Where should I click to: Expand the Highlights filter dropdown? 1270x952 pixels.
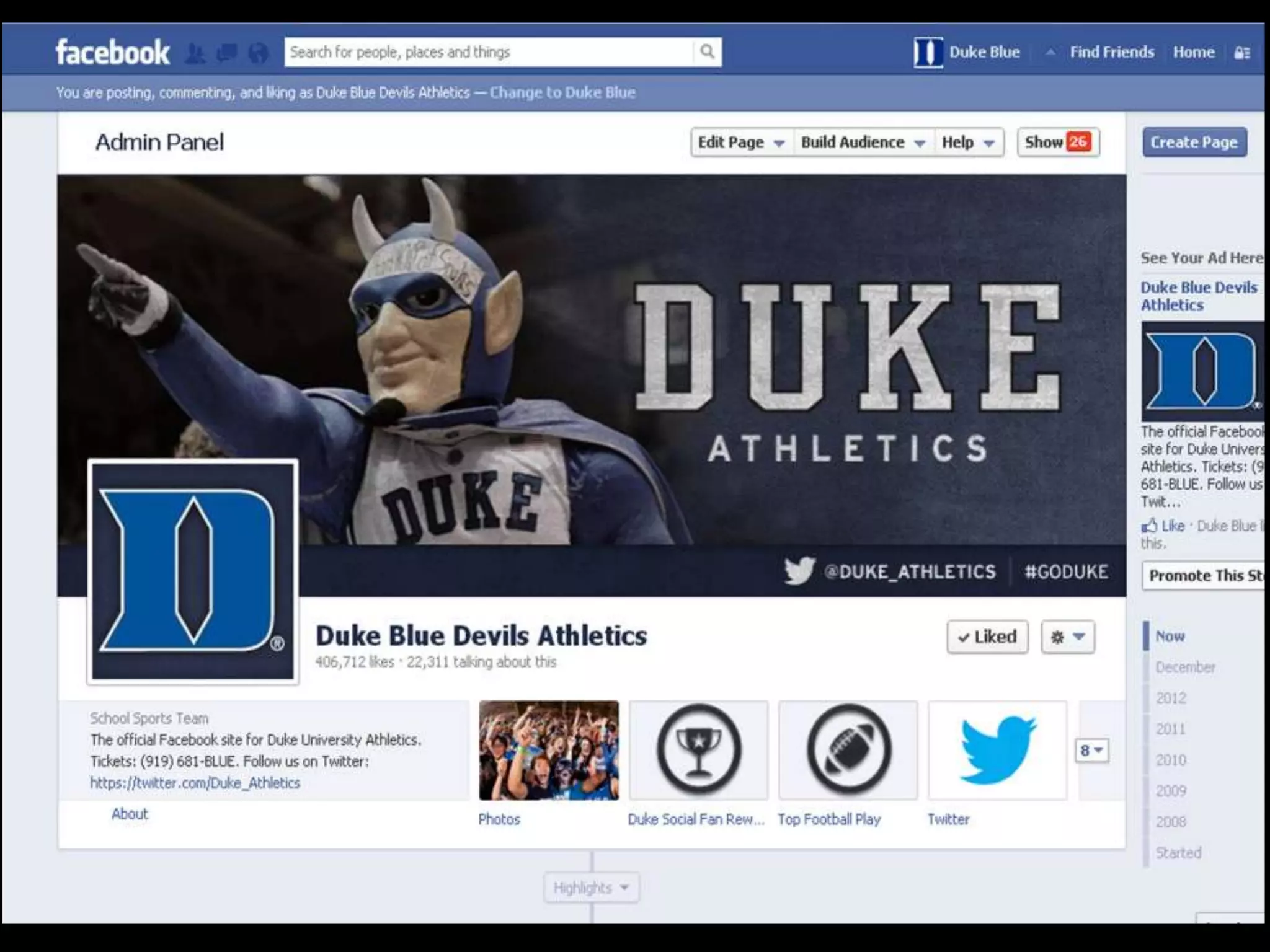pyautogui.click(x=591, y=888)
